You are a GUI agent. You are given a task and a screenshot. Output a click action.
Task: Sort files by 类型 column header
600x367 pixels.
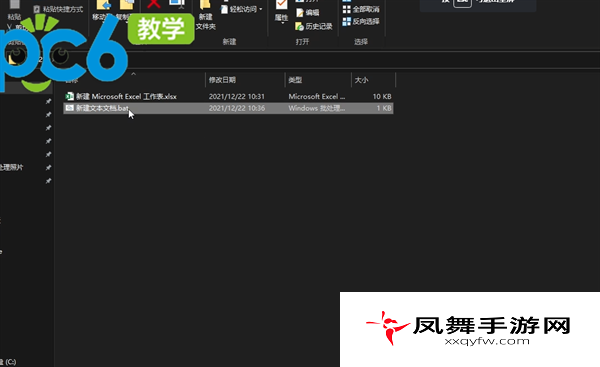point(295,80)
